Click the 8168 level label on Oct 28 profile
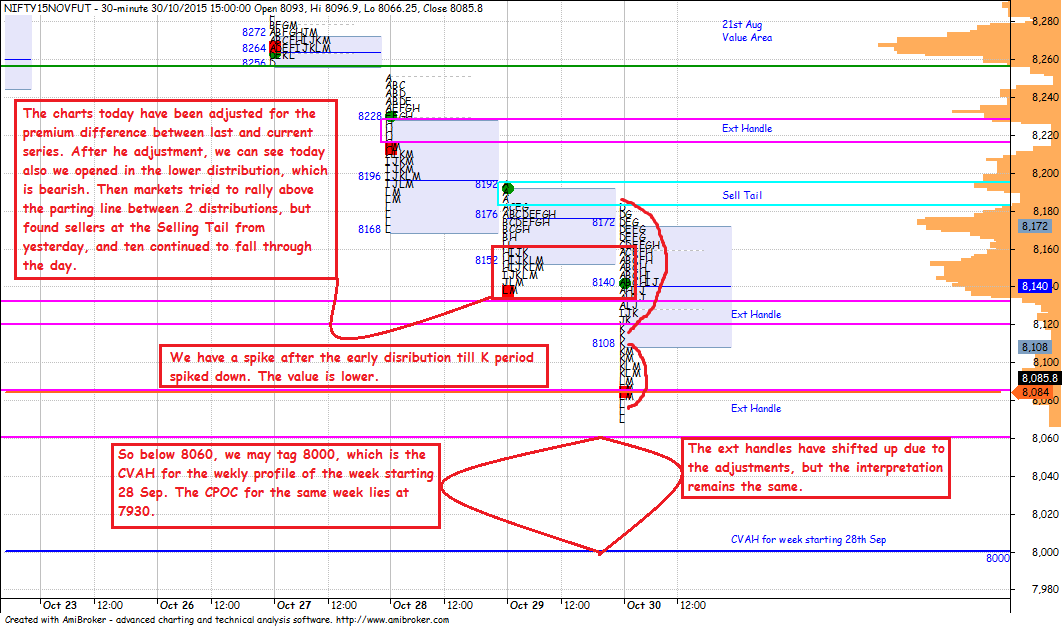Image resolution: width=1063 pixels, height=626 pixels. coord(369,229)
